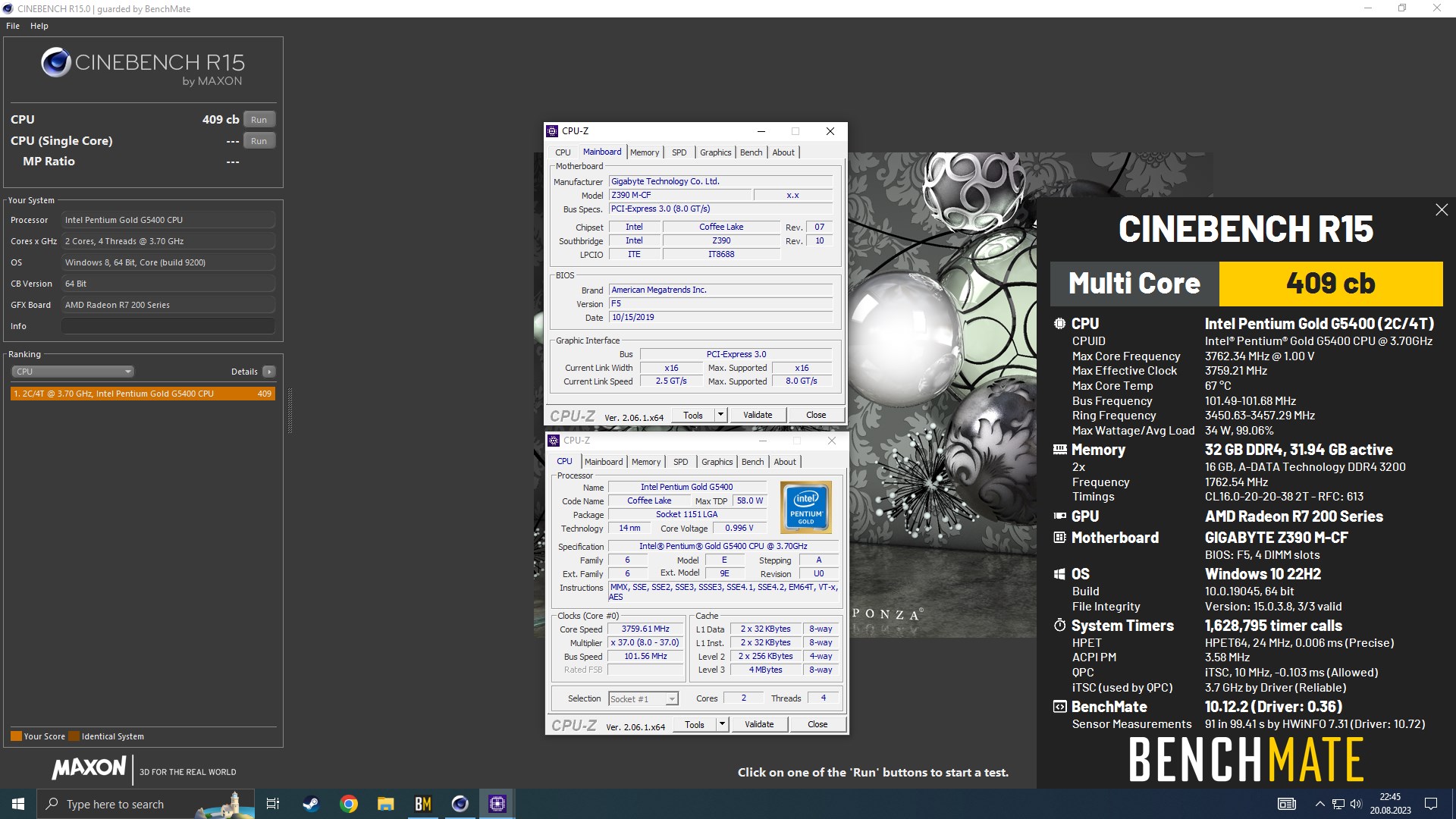Expand Tools dropdown arrow in upper CPU-Z window
The width and height of the screenshot is (1456, 819).
point(721,416)
